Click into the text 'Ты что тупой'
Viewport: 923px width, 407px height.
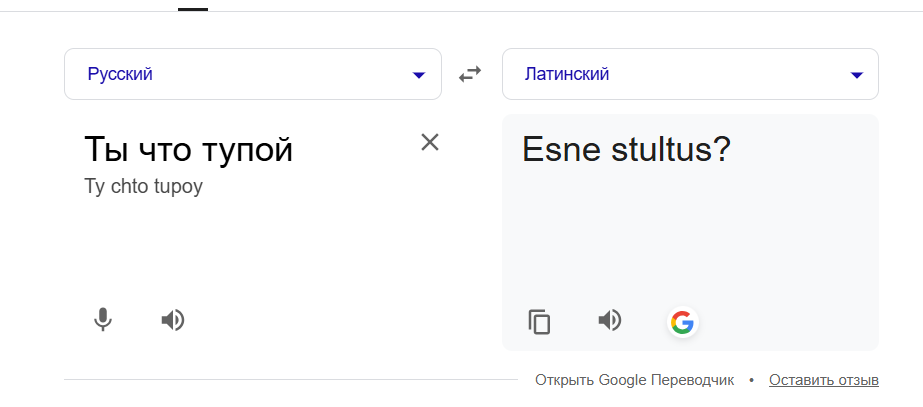pos(188,150)
